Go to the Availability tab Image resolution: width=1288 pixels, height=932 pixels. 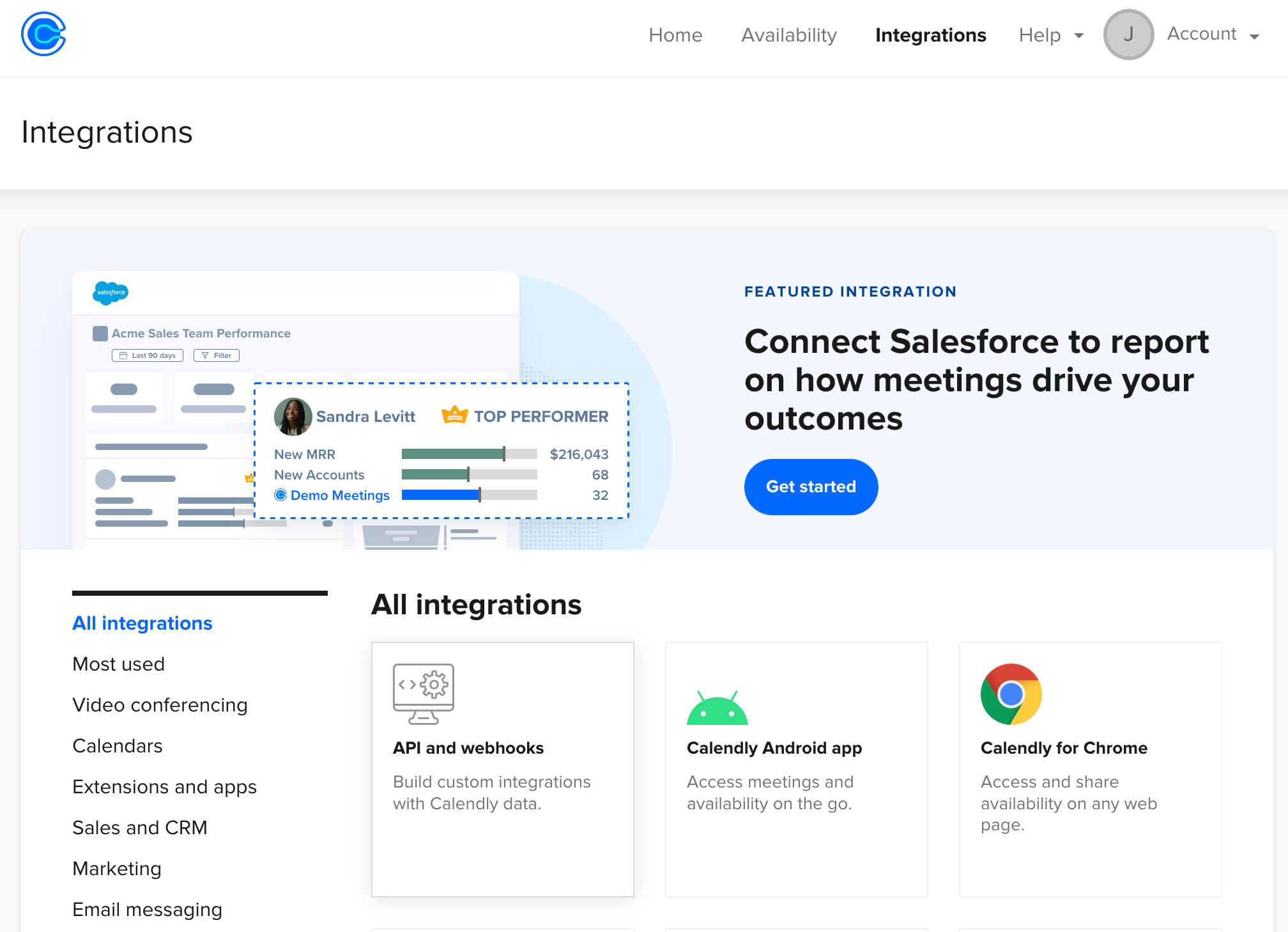[789, 35]
